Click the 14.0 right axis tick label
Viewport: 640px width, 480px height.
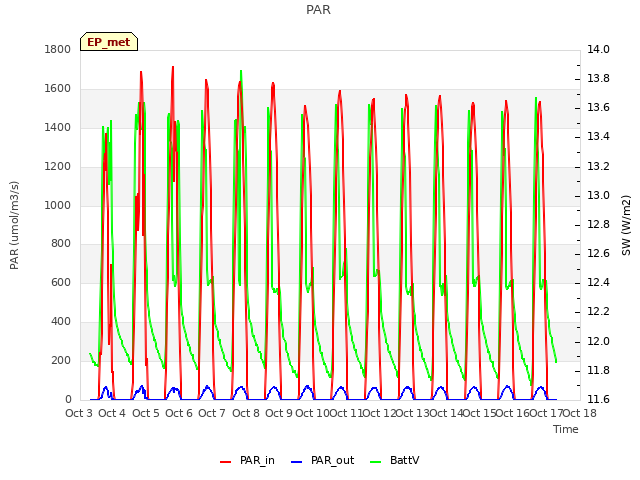(598, 50)
